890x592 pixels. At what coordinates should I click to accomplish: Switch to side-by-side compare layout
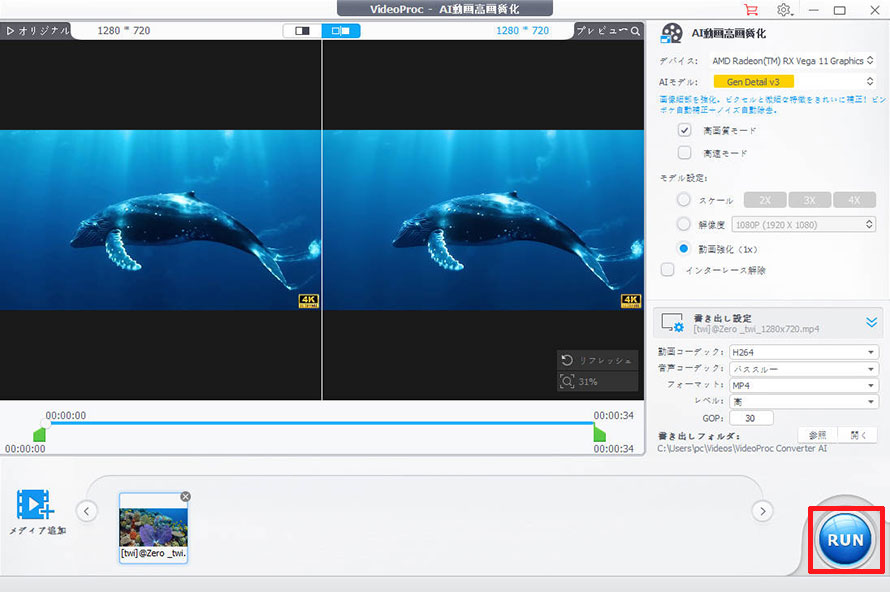tap(341, 31)
